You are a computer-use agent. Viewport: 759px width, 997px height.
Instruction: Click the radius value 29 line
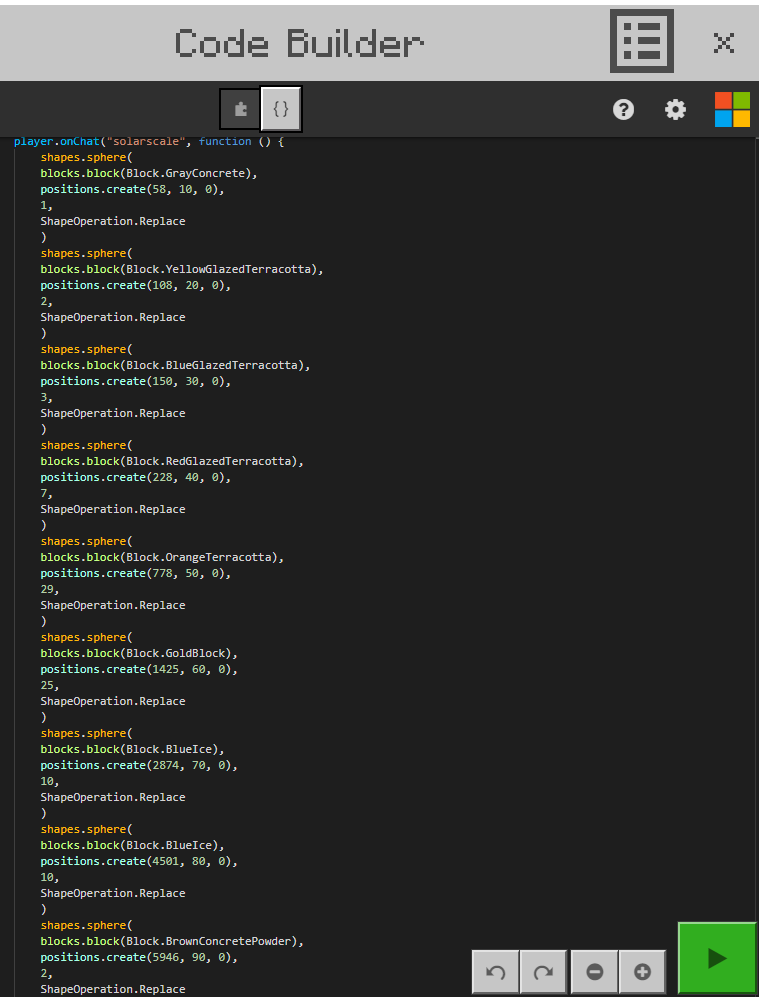click(x=50, y=589)
